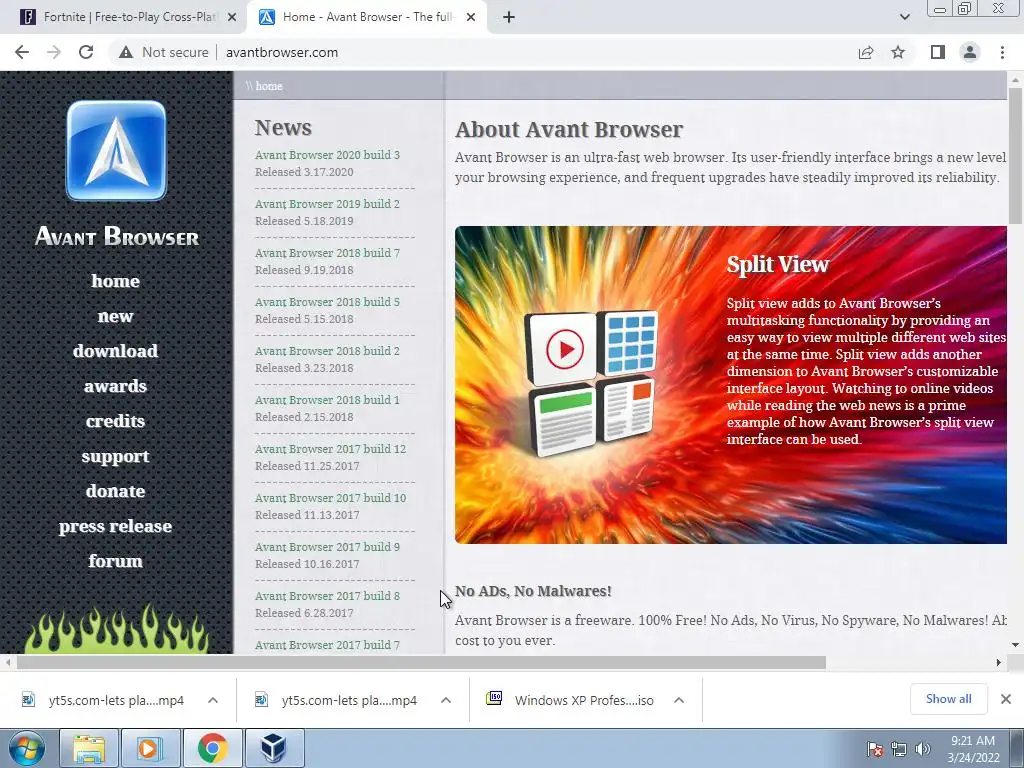Image resolution: width=1024 pixels, height=768 pixels.
Task: Open the Chrome profile avatar
Action: pos(970,52)
